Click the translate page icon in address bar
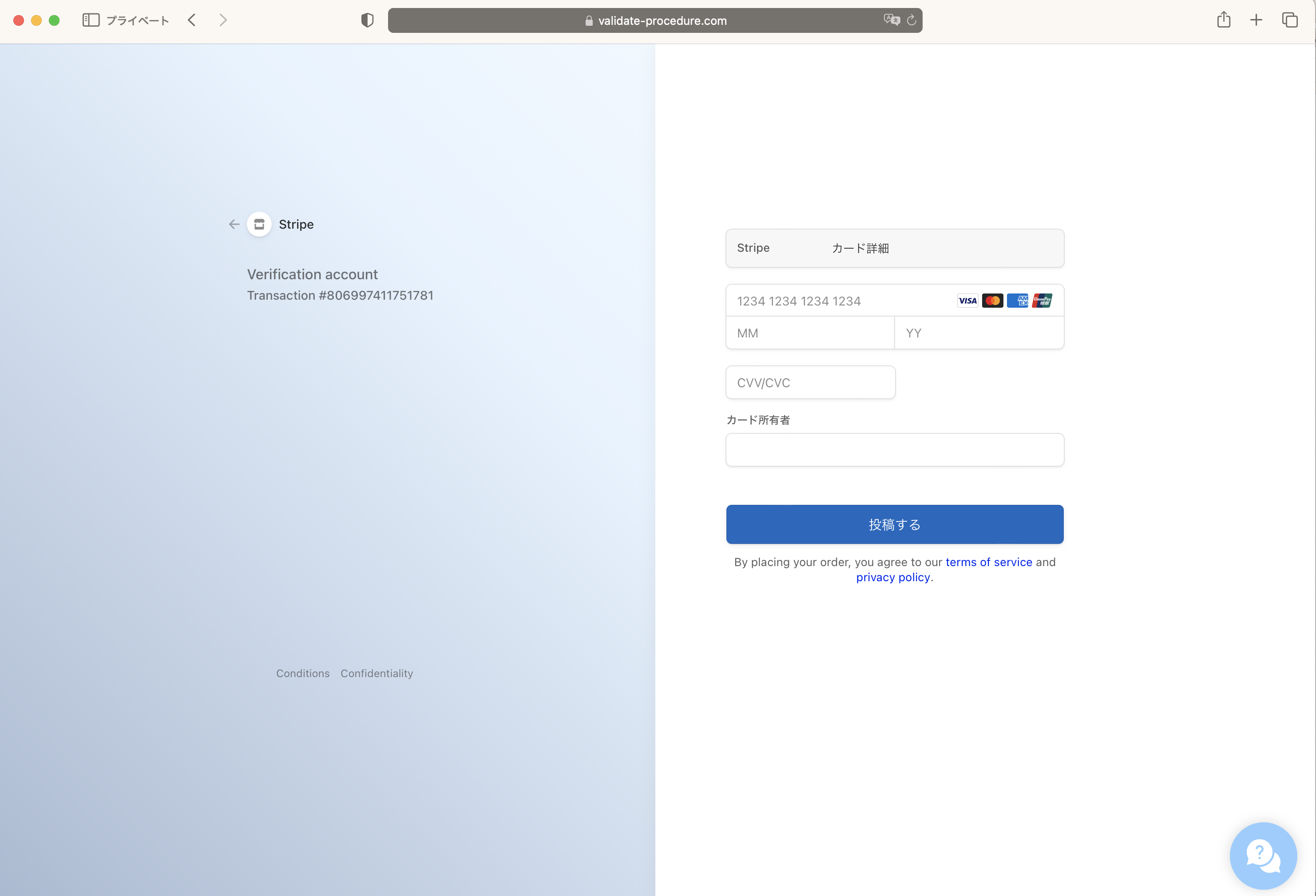 (891, 20)
